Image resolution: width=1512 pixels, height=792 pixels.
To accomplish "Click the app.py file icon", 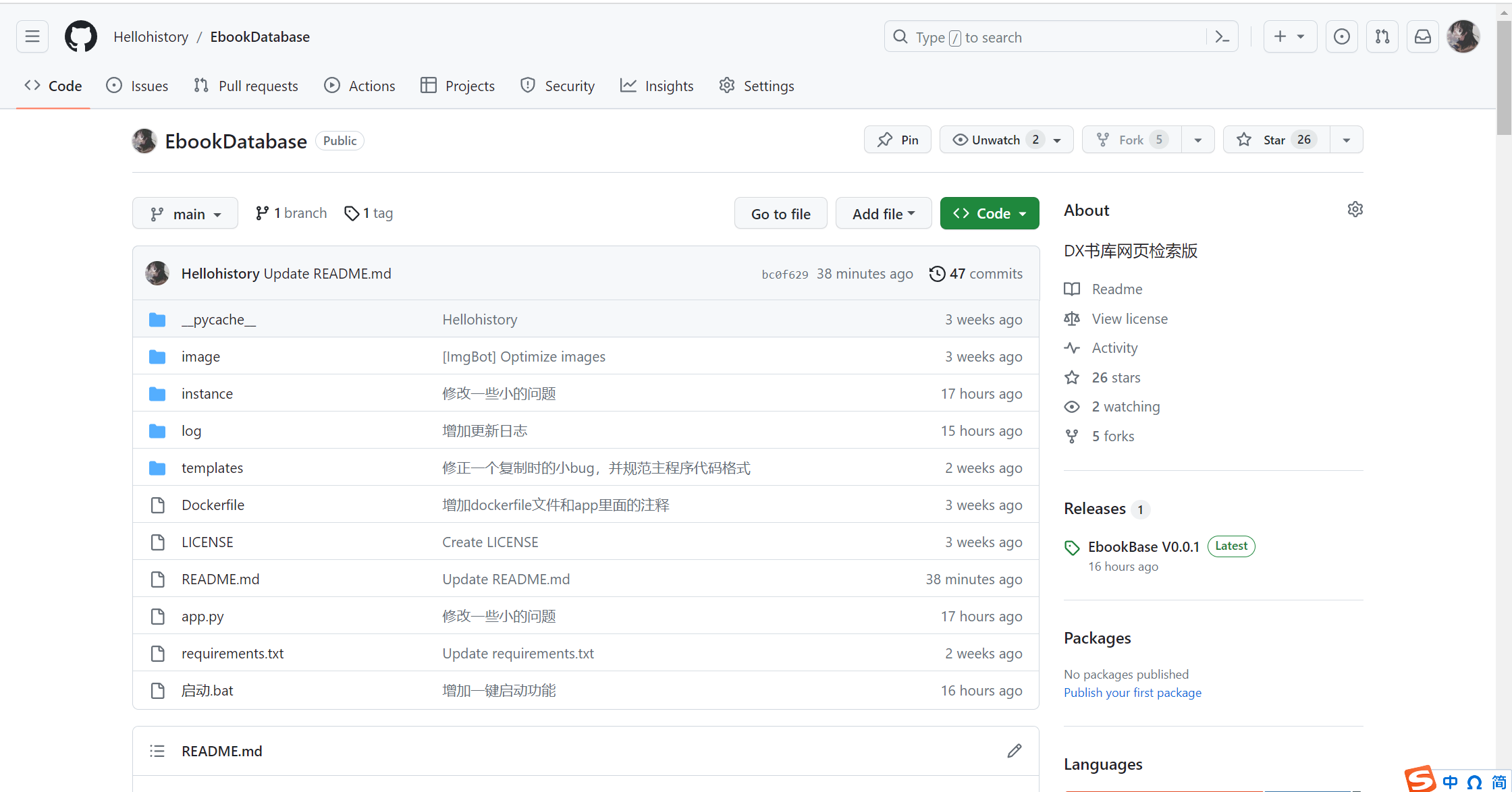I will (x=157, y=616).
